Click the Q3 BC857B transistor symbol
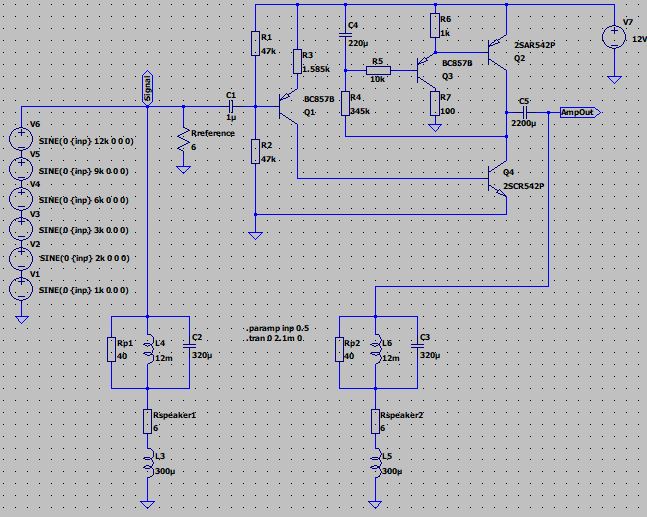 (x=426, y=71)
